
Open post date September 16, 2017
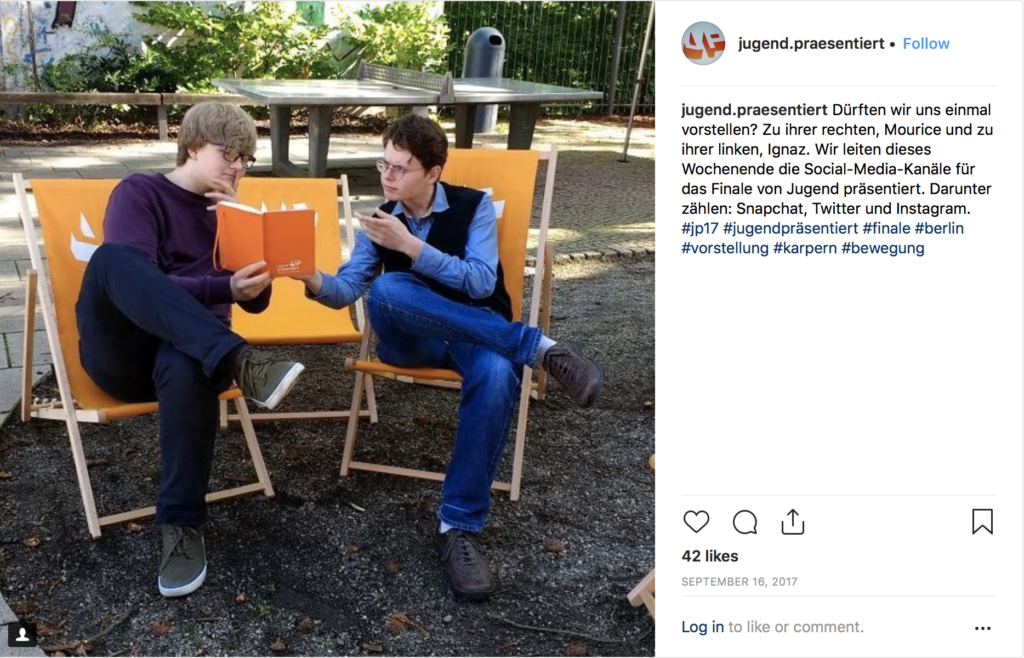pos(739,582)
